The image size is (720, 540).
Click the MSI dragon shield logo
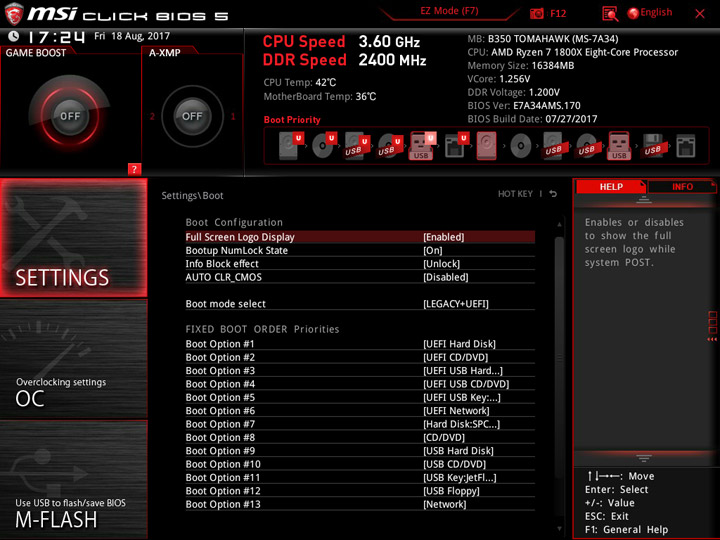point(14,14)
